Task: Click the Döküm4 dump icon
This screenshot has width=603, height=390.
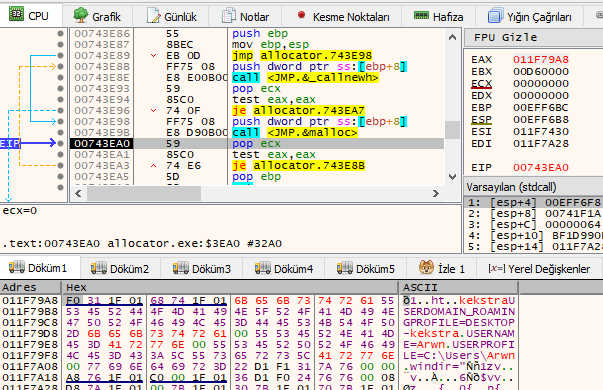Action: click(263, 268)
